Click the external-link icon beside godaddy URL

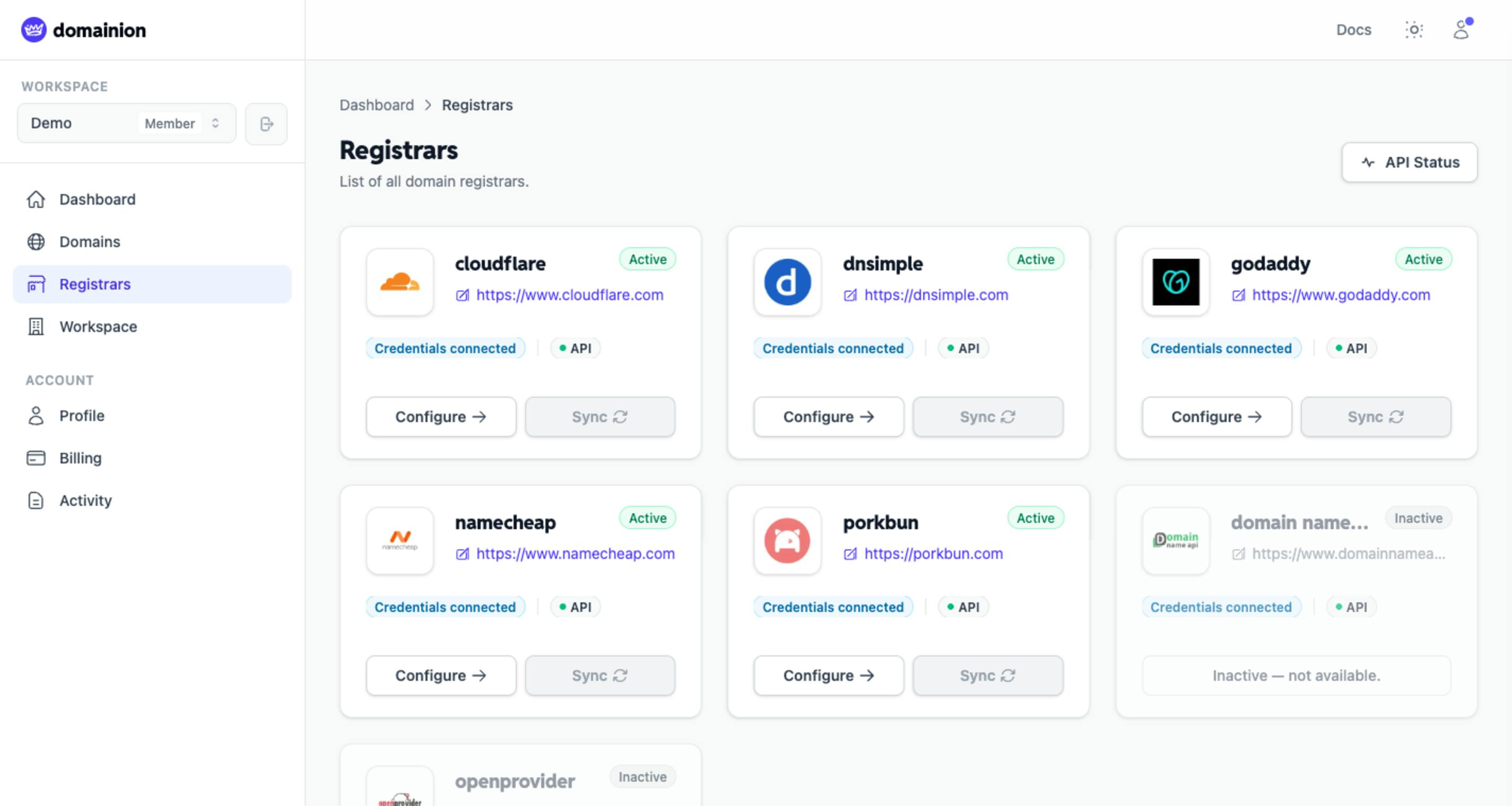1238,295
